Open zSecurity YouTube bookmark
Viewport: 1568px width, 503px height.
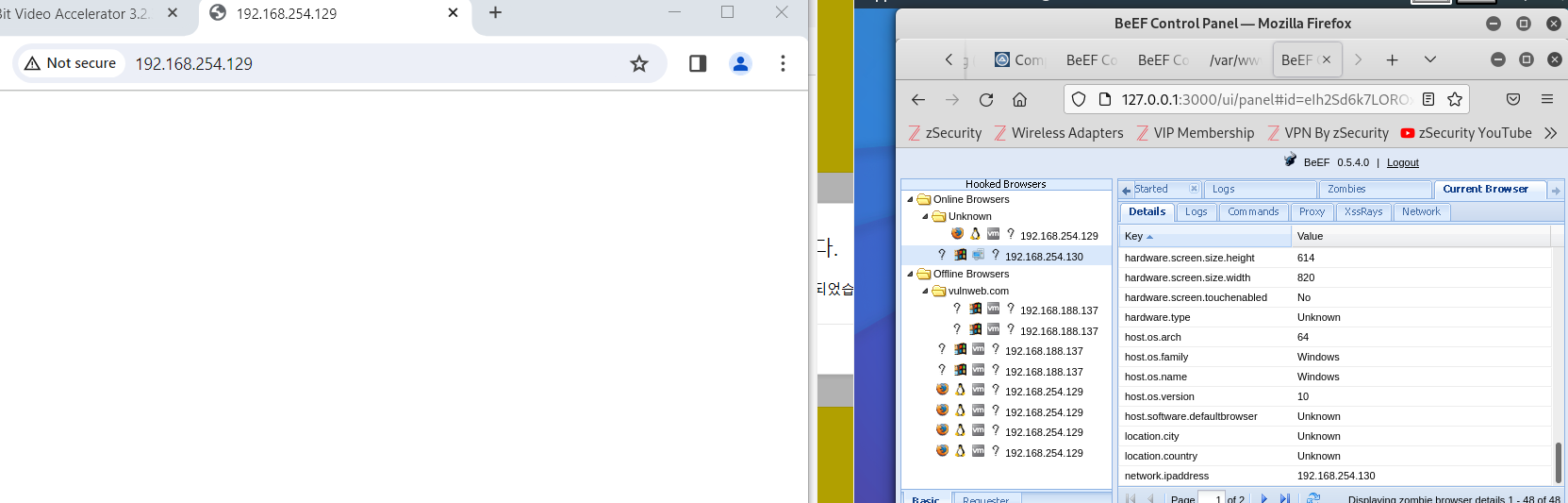1466,133
